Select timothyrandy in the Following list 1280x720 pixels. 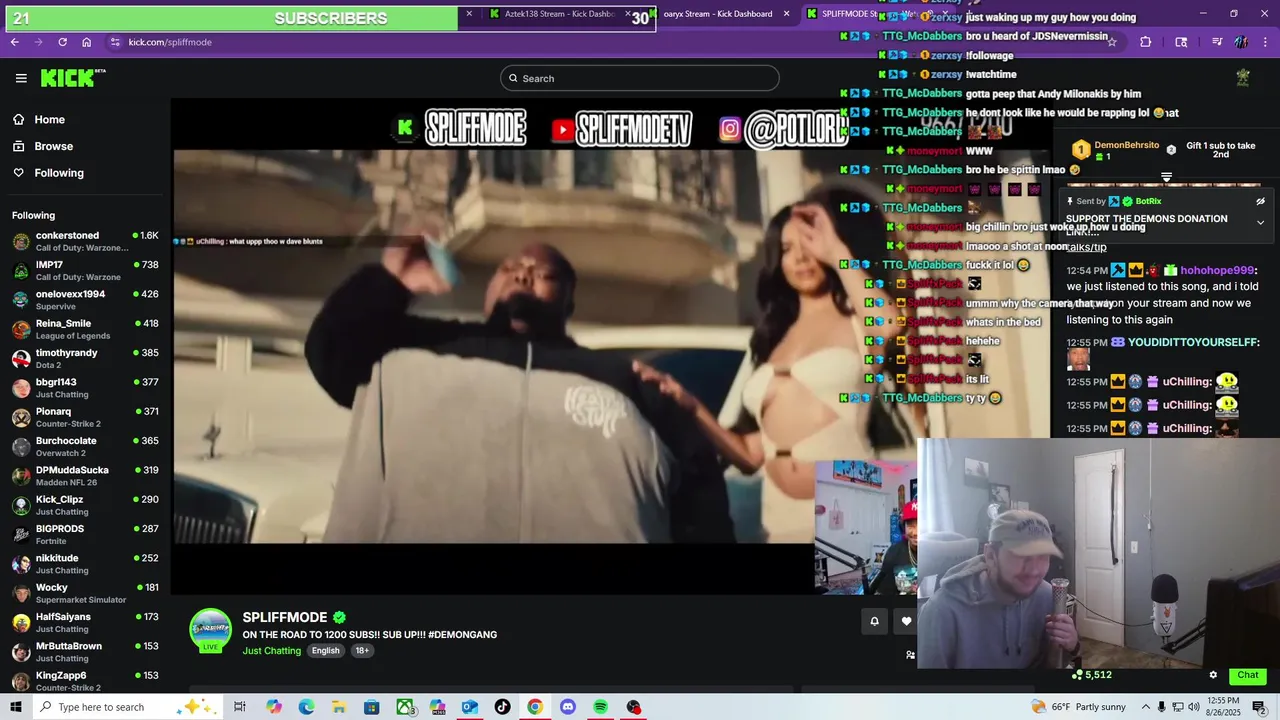coord(85,358)
